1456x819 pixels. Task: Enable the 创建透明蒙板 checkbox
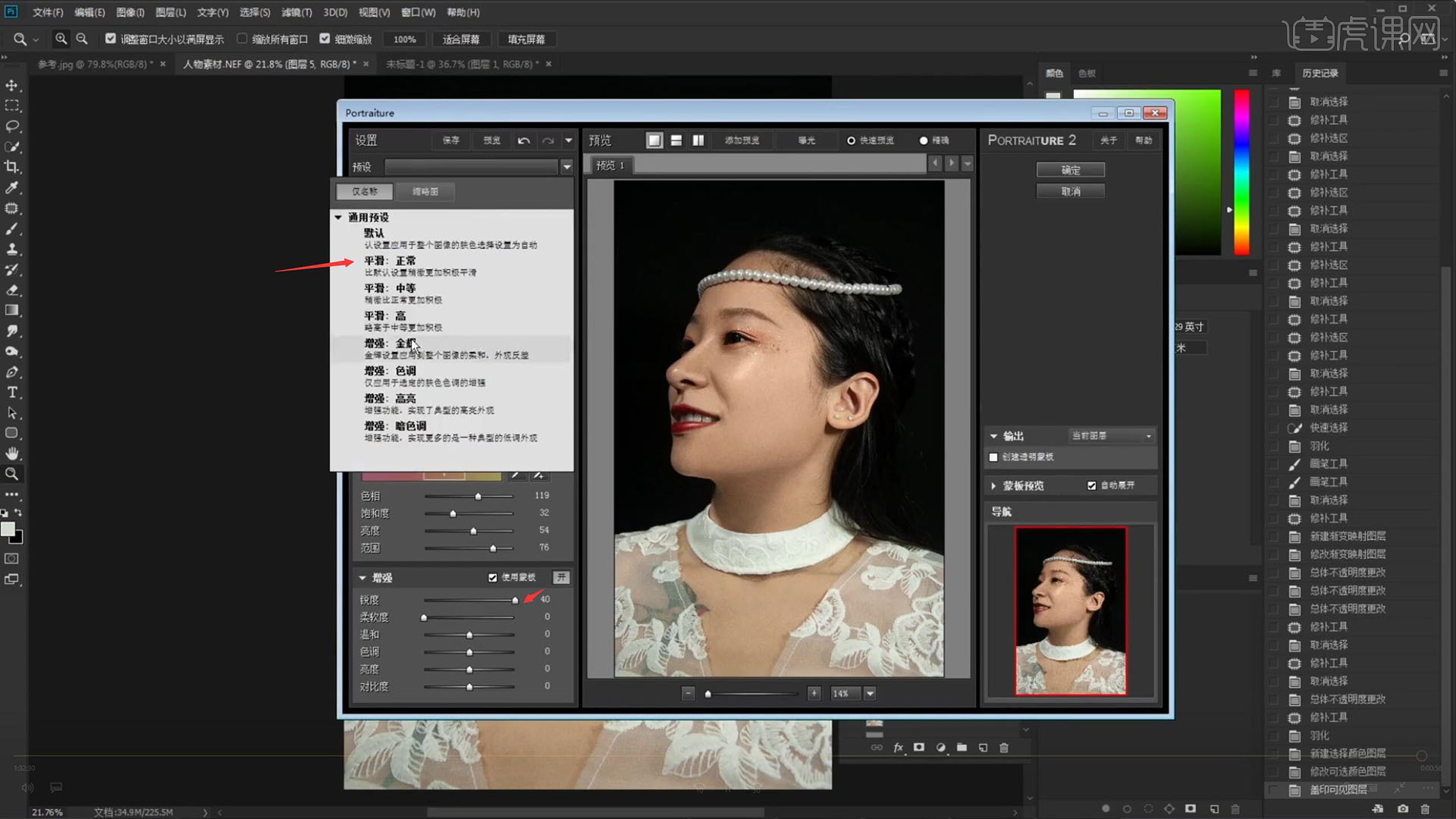pyautogui.click(x=993, y=457)
